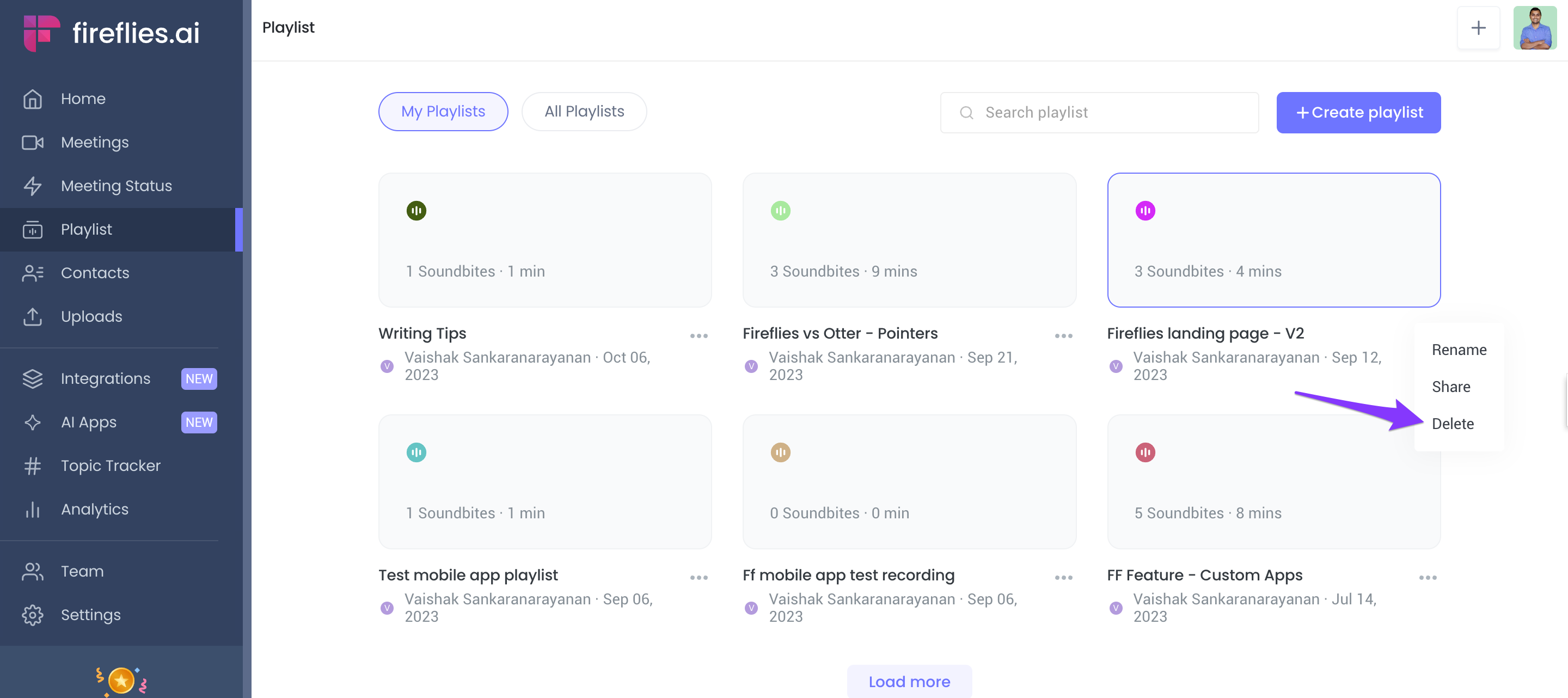Click the FF Feature - Custom Apps title

[1205, 575]
